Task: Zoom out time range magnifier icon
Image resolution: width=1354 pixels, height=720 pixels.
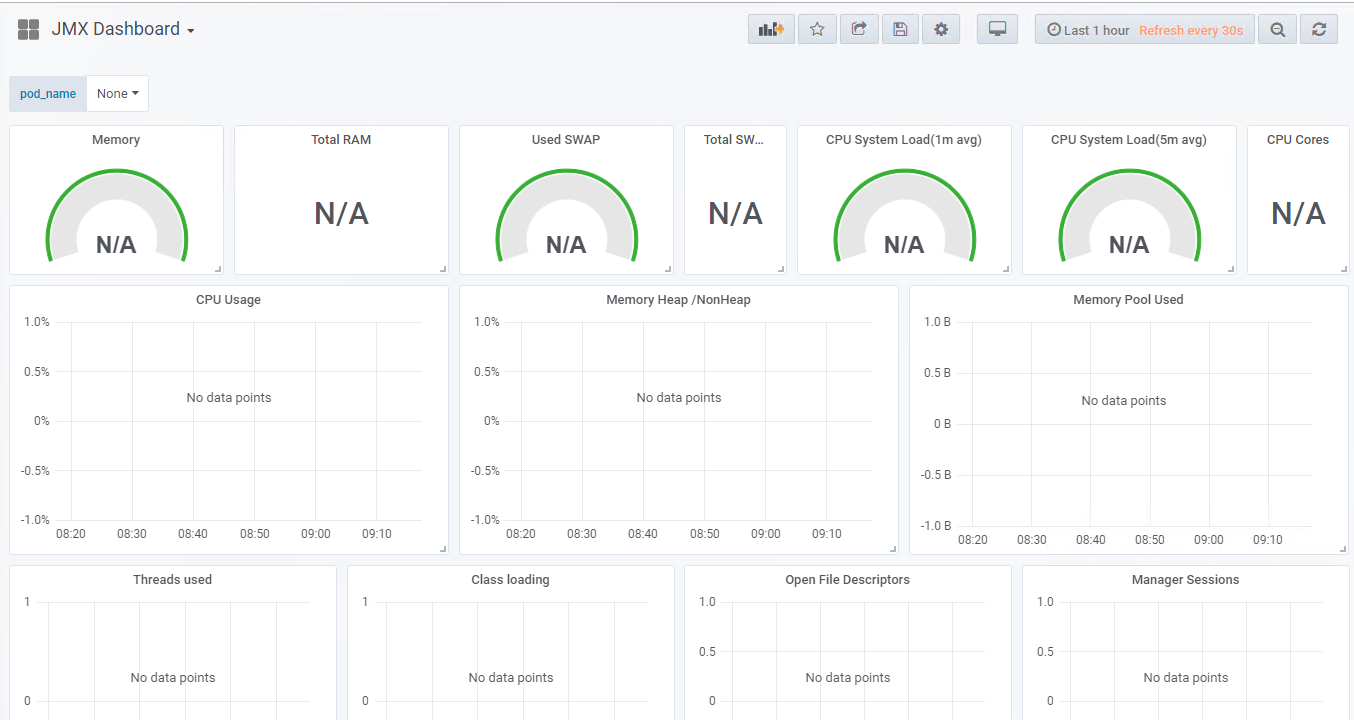Action: (1277, 30)
